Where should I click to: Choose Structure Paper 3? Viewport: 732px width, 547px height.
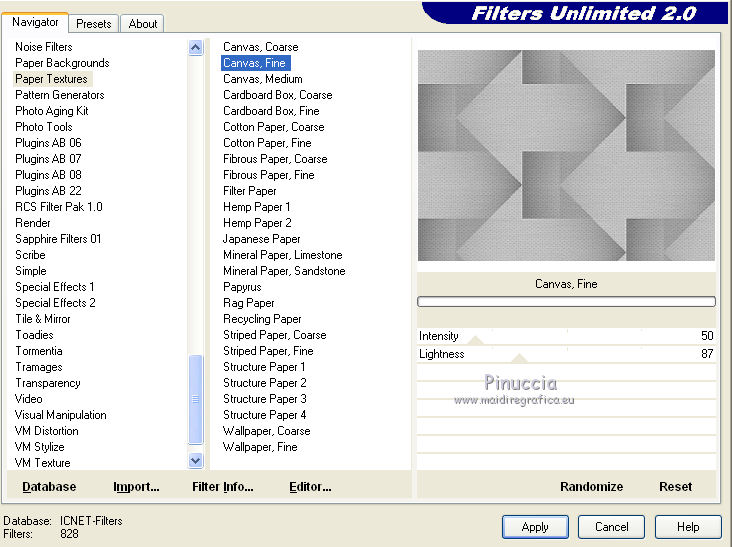coord(265,399)
